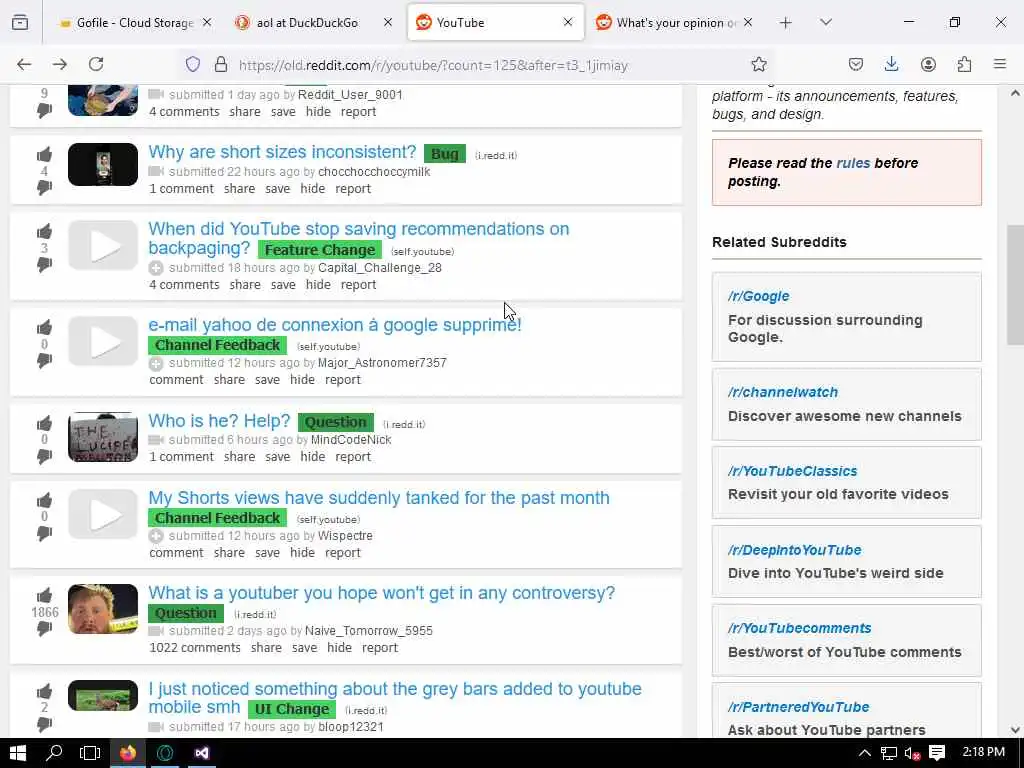This screenshot has height=768, width=1024.
Task: Go back with browser back arrow
Action: tap(24, 64)
